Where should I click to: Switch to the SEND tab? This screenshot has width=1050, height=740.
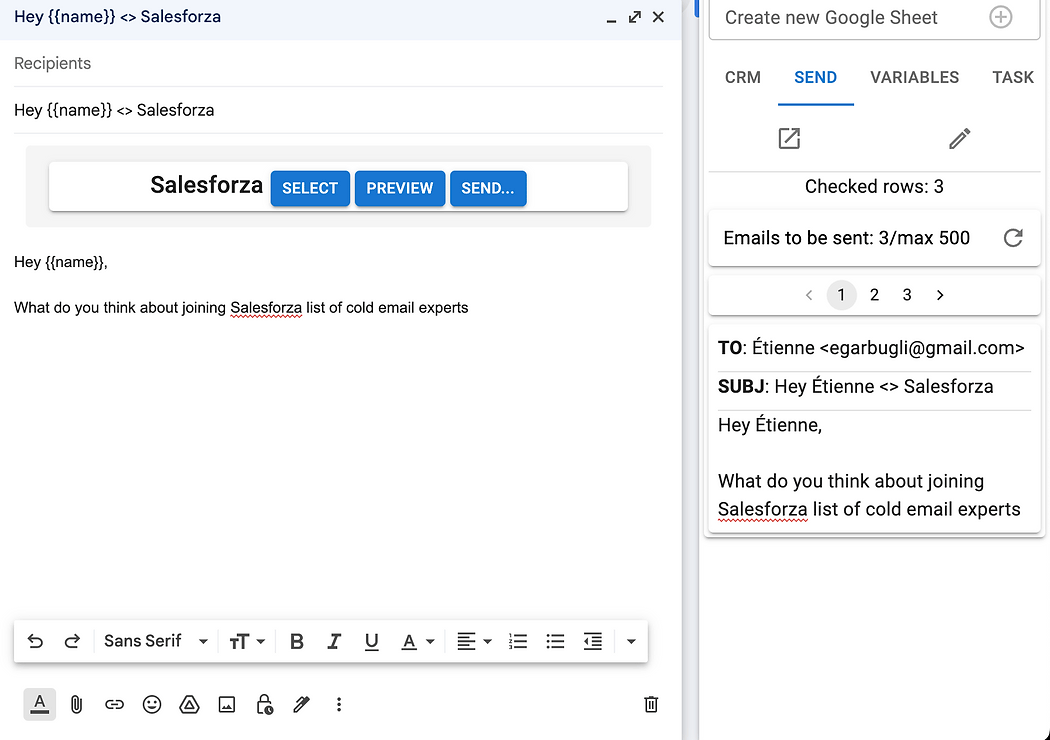tap(816, 78)
